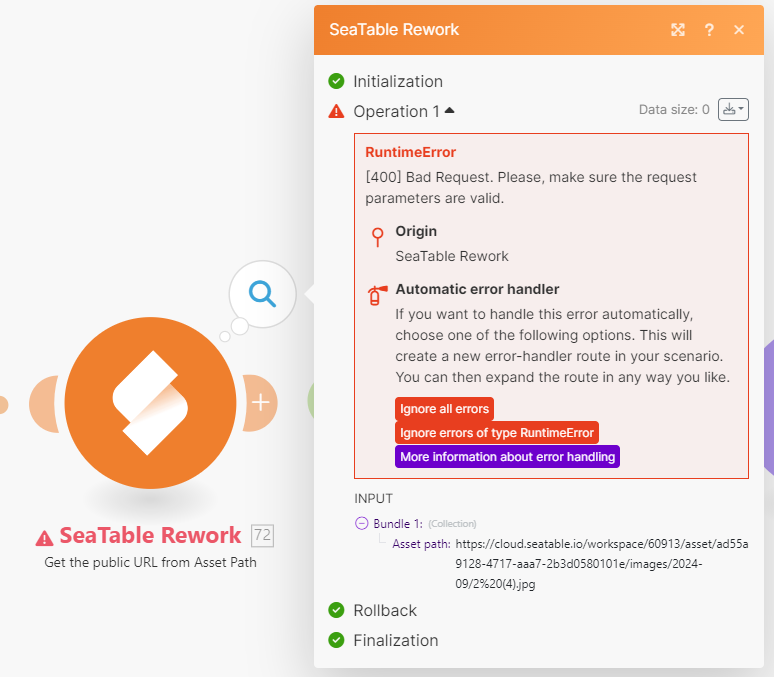Click Ignore errors of type RuntimeError
The height and width of the screenshot is (677, 774).
[x=497, y=433]
